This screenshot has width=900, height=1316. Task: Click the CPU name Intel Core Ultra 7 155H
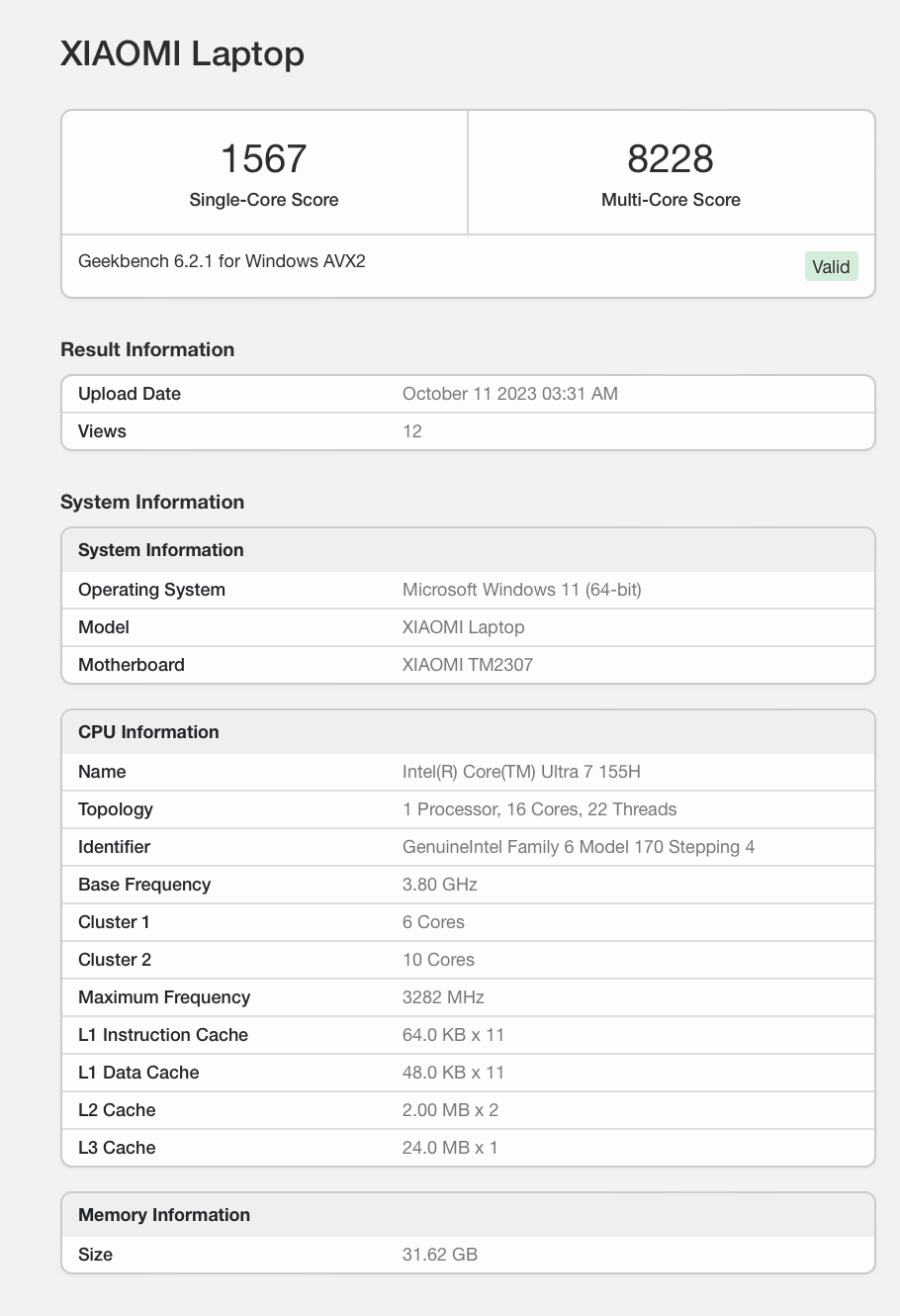pos(521,772)
